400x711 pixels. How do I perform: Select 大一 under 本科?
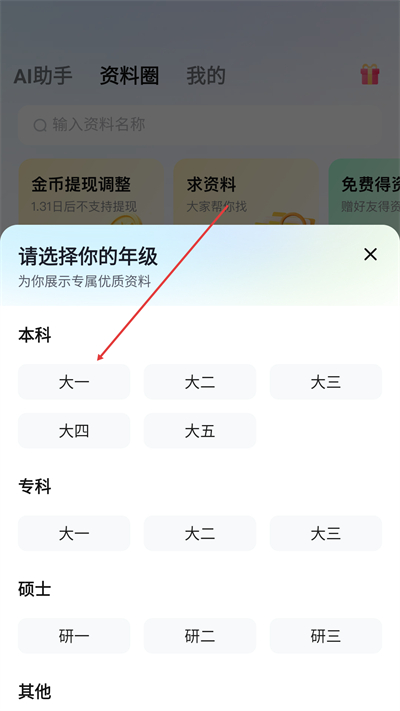(x=74, y=382)
